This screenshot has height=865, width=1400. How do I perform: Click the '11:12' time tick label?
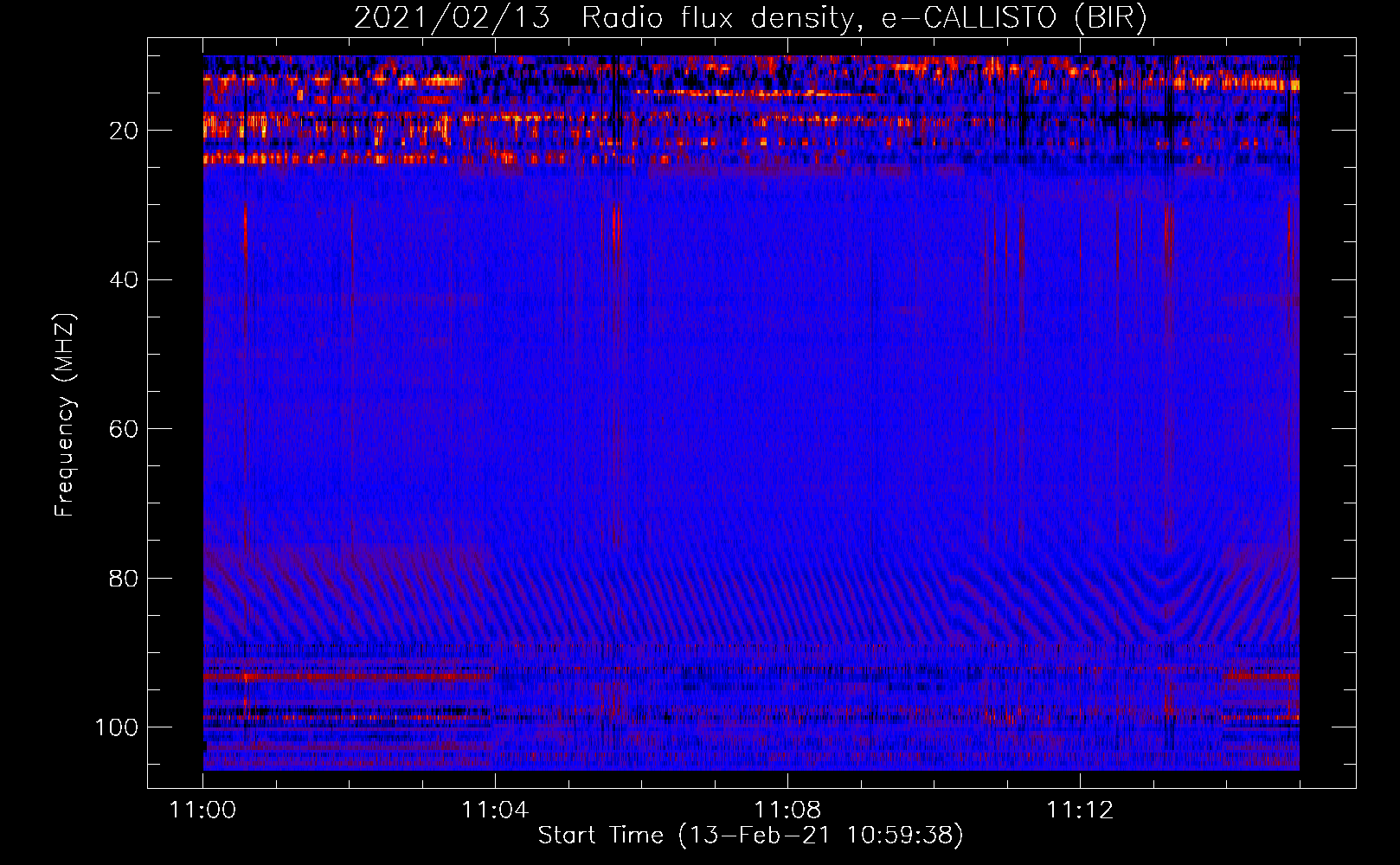click(x=1080, y=811)
